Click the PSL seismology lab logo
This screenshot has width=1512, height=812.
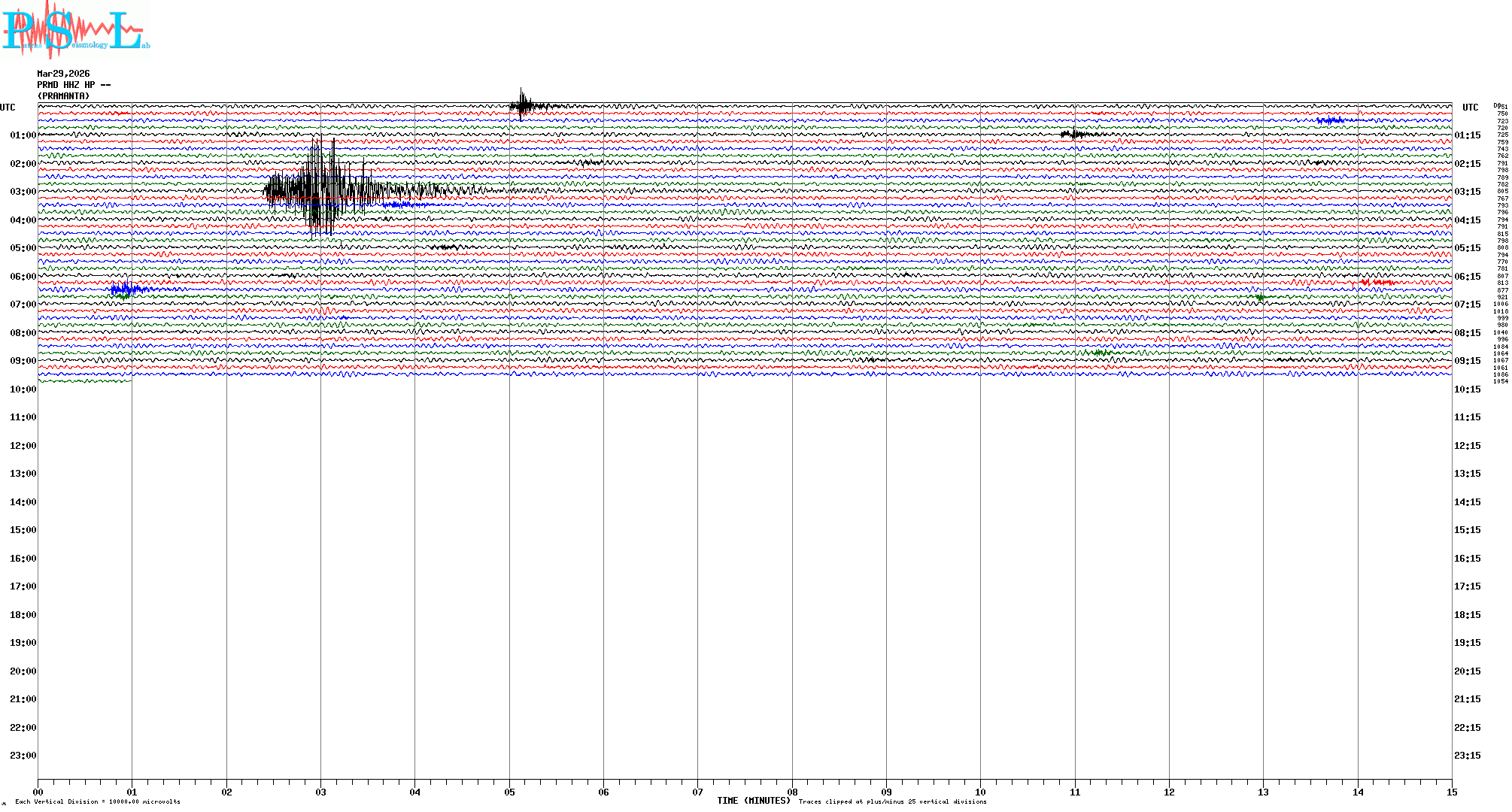click(x=75, y=30)
